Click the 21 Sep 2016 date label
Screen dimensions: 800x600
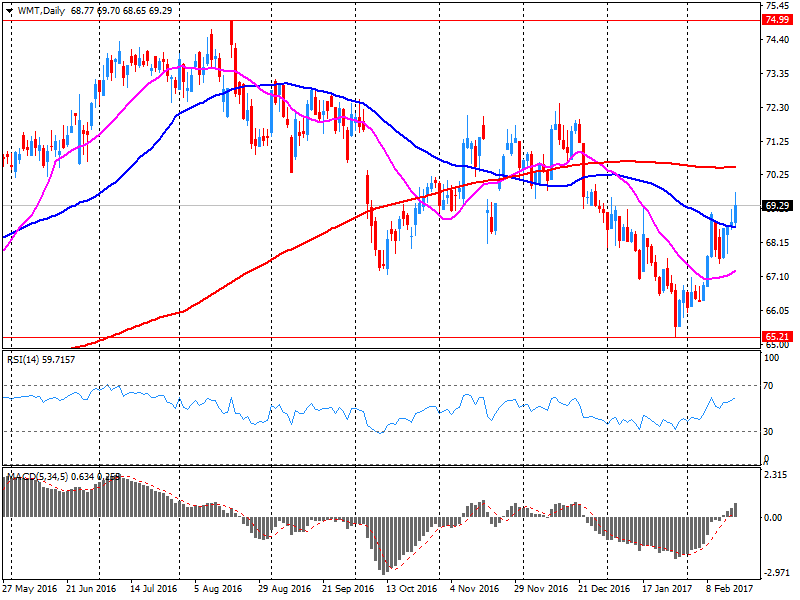348,589
